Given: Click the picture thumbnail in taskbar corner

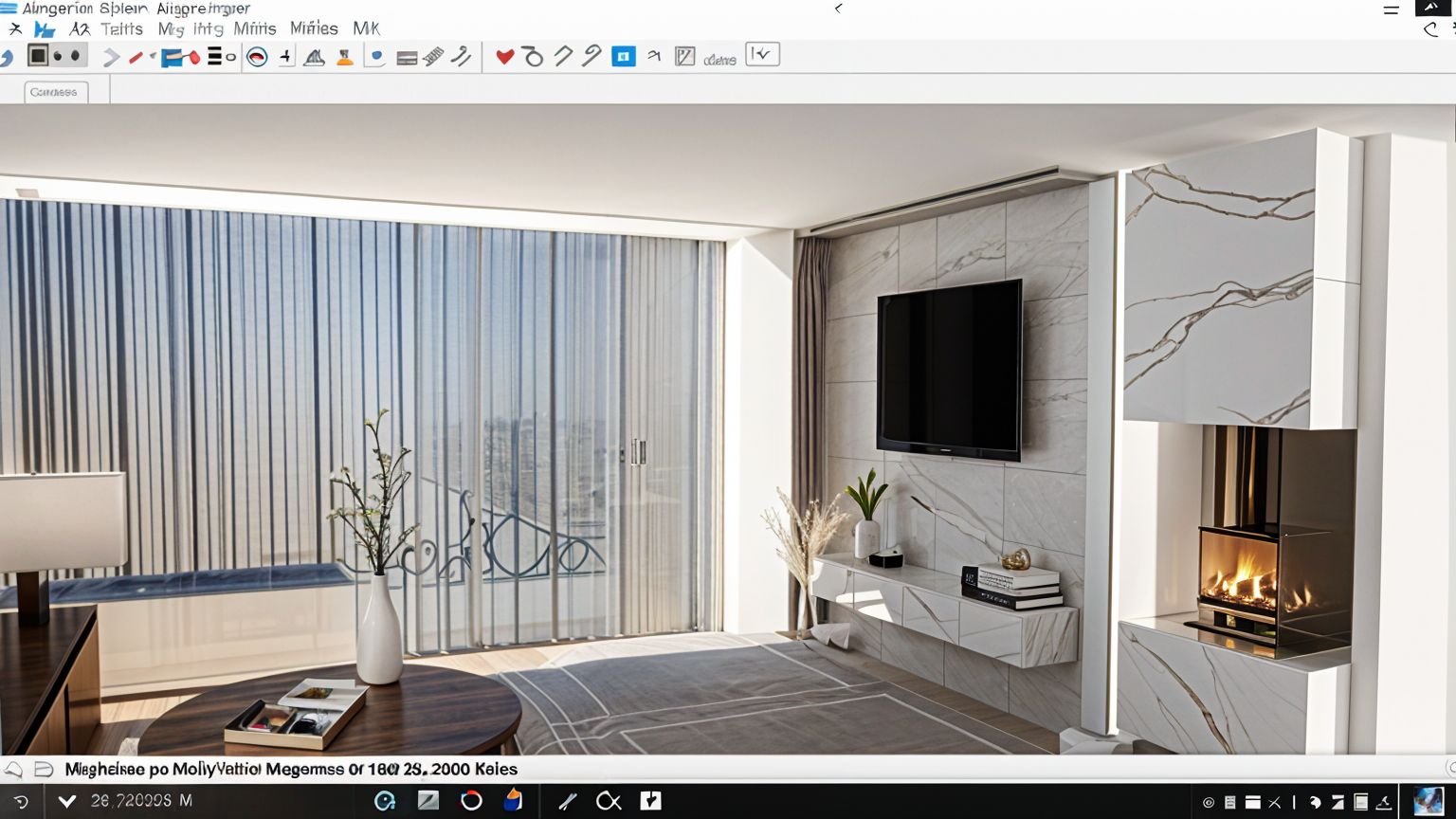Looking at the screenshot, I should tap(1428, 801).
